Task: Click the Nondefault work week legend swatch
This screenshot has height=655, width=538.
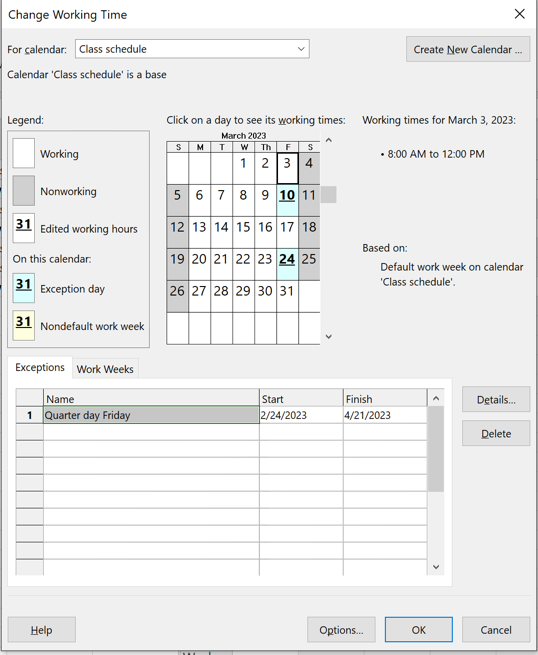Action: coord(23,326)
